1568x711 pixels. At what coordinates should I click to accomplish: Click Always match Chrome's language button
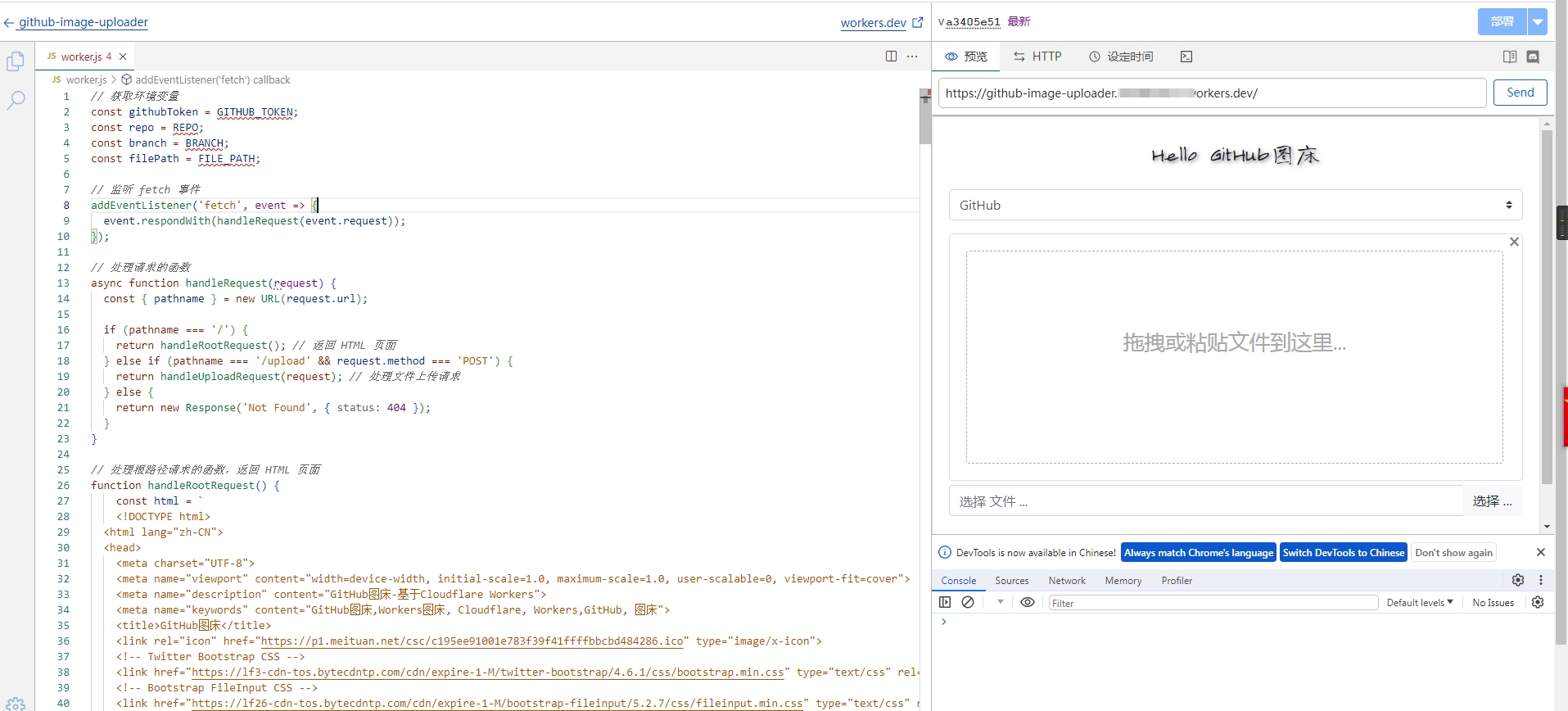tap(1199, 553)
